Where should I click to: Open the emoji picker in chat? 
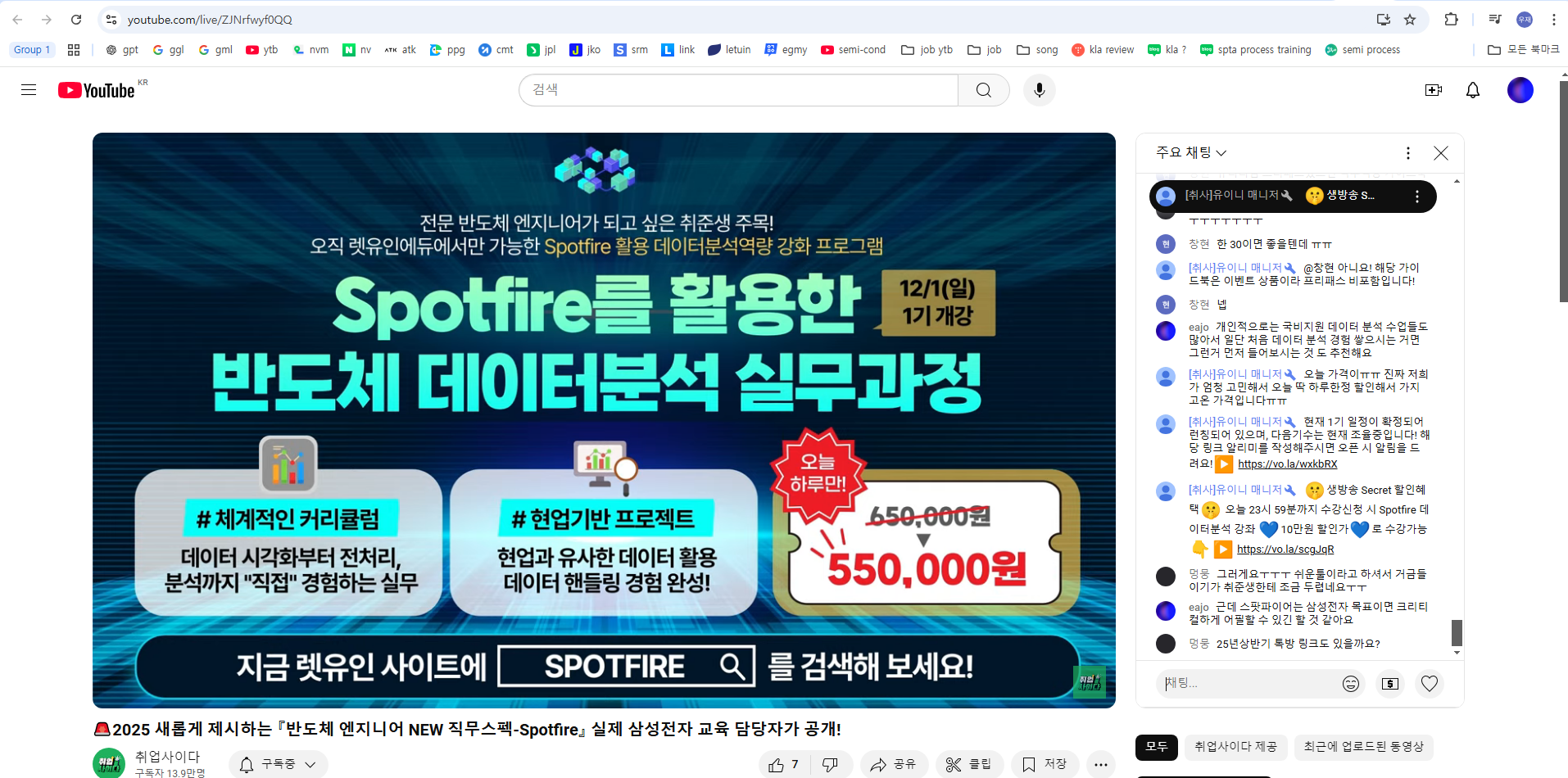point(1350,683)
